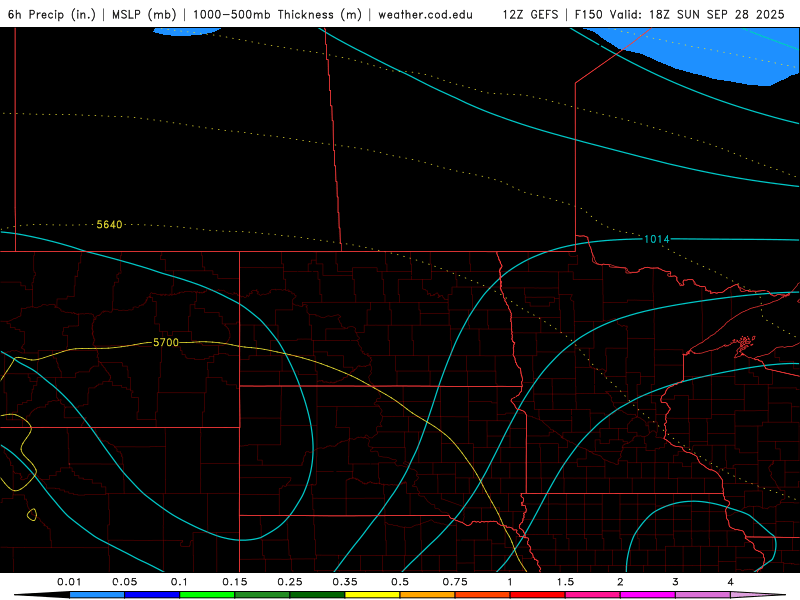The image size is (800, 600).
Task: Pick the magenta 2–3 legend swatch
Action: tap(648, 595)
